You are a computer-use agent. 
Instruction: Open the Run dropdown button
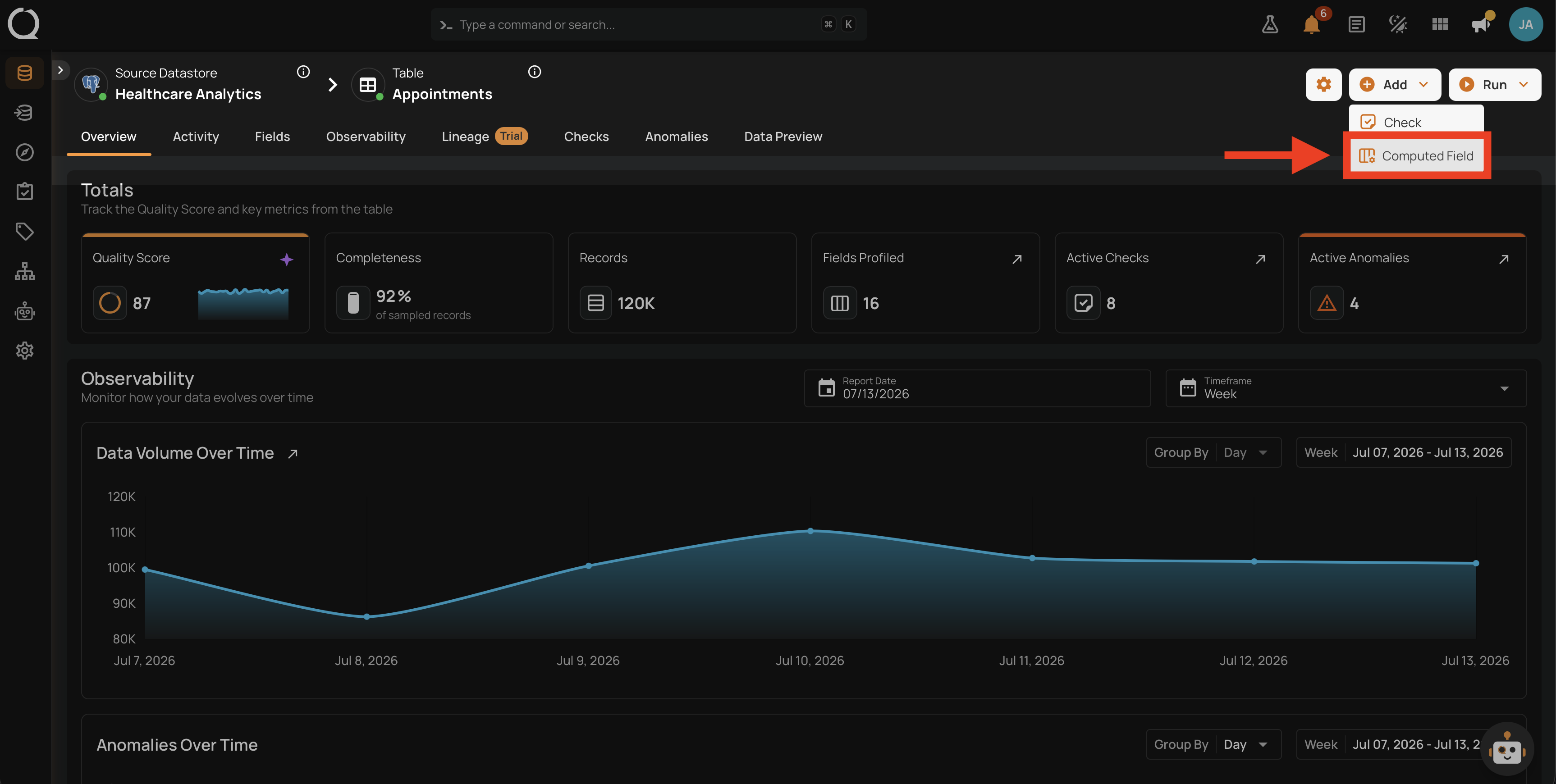pos(1494,85)
